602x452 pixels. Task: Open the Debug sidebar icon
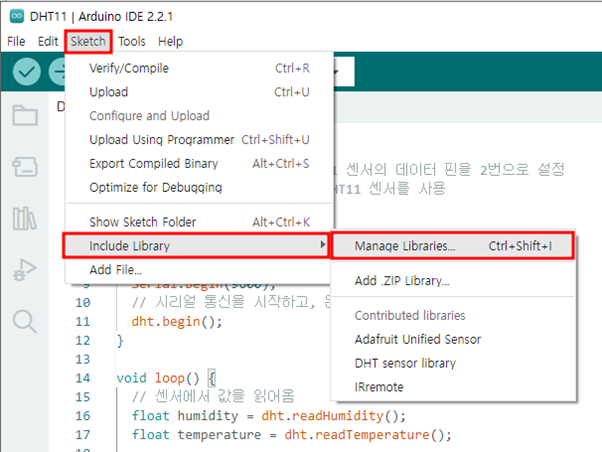25,270
